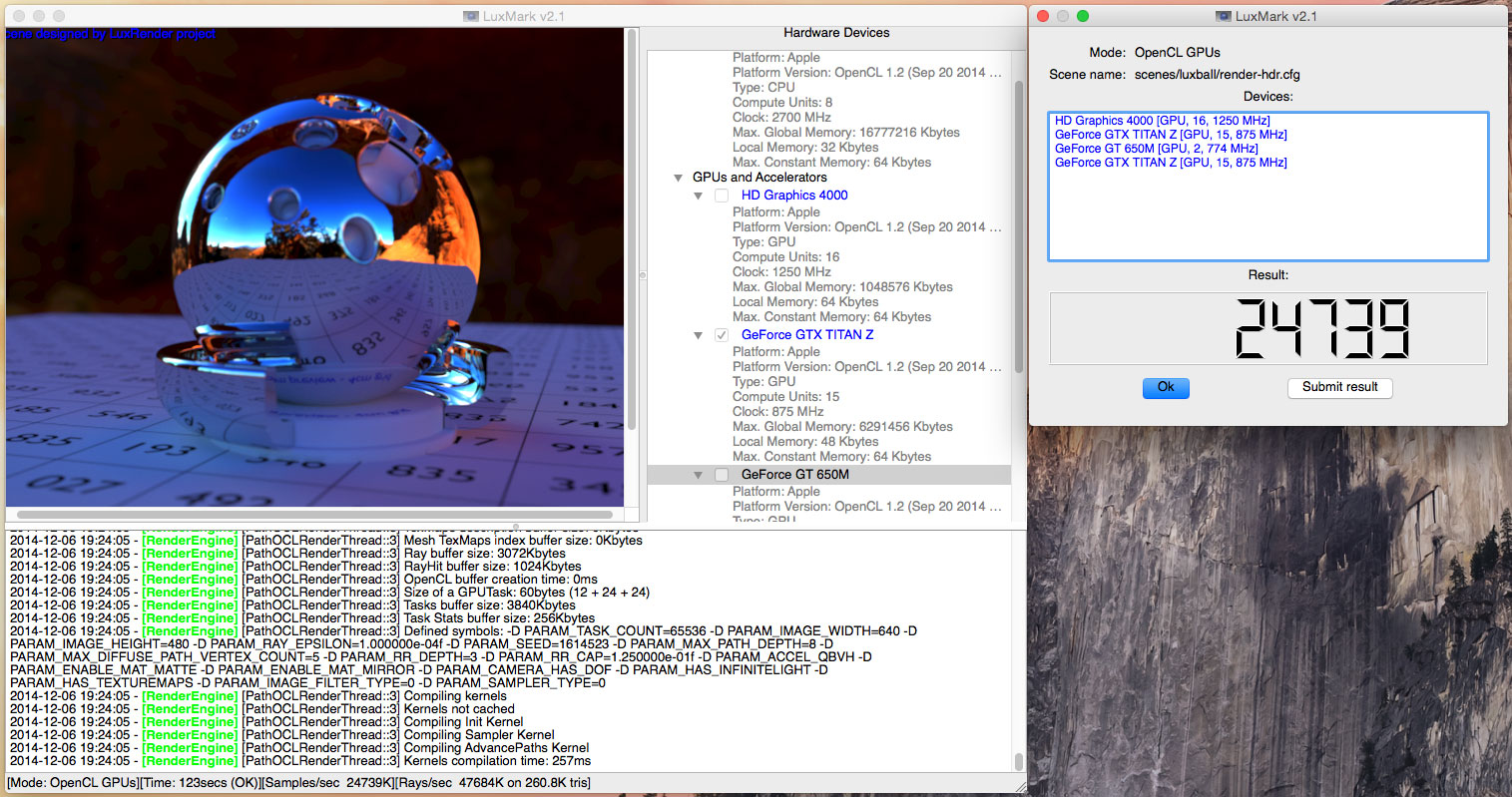
Task: Click the Hardware Devices header
Action: 836,33
